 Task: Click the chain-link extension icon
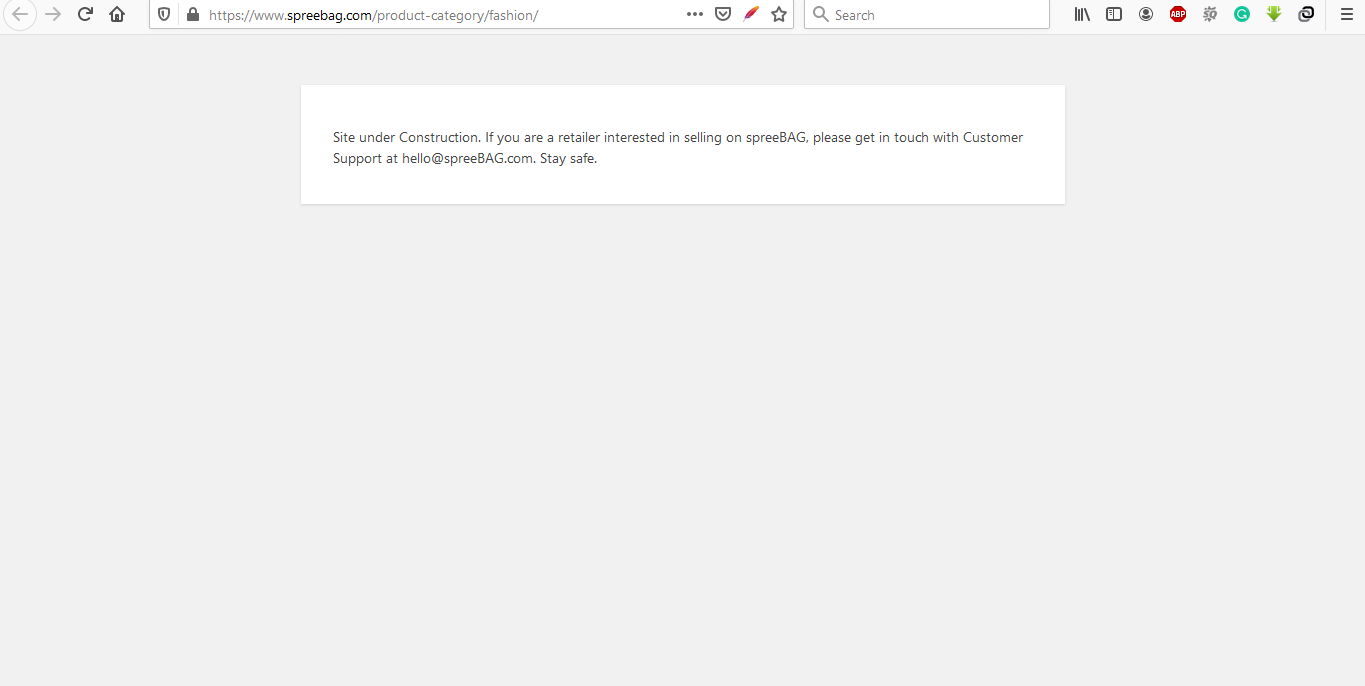[1306, 14]
